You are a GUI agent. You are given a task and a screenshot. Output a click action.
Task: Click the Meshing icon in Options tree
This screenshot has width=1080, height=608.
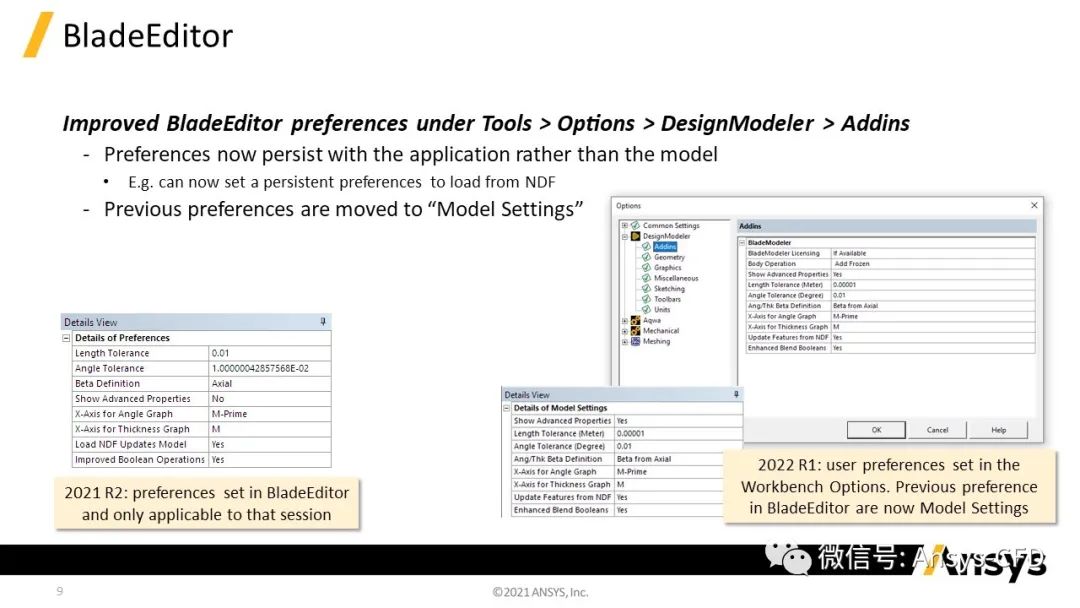(x=636, y=341)
